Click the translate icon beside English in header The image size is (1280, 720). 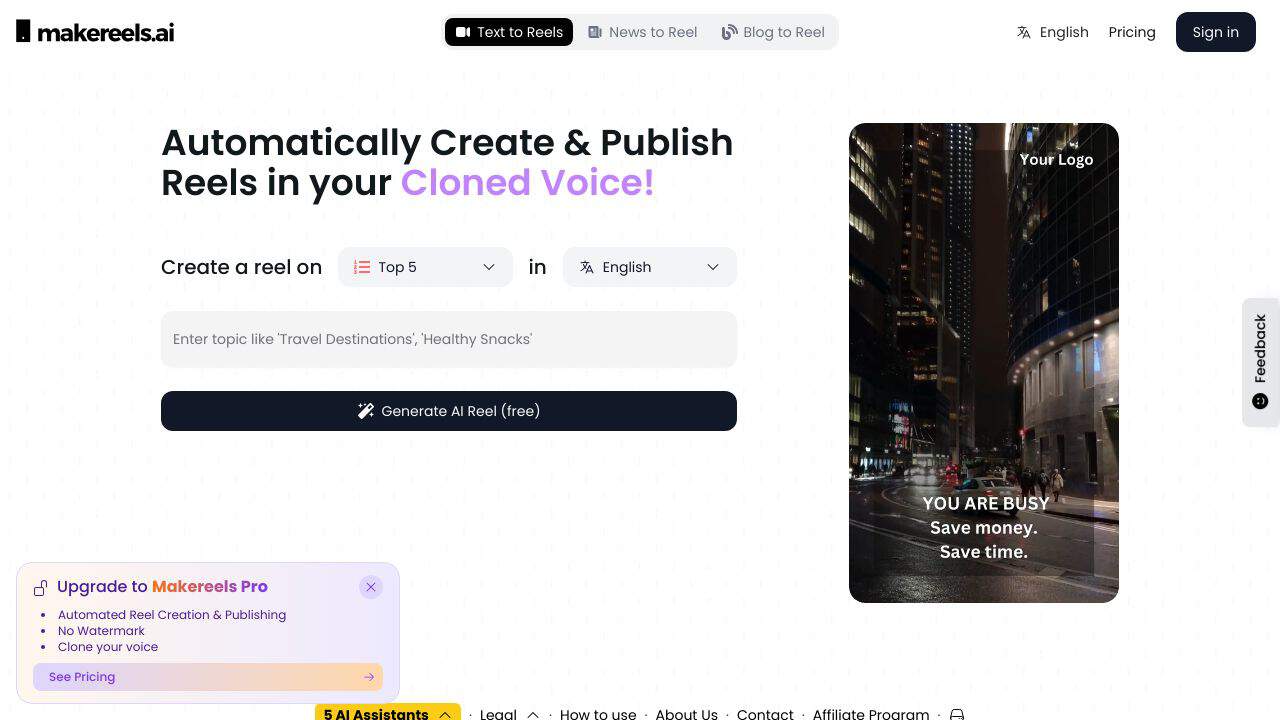click(x=1024, y=32)
